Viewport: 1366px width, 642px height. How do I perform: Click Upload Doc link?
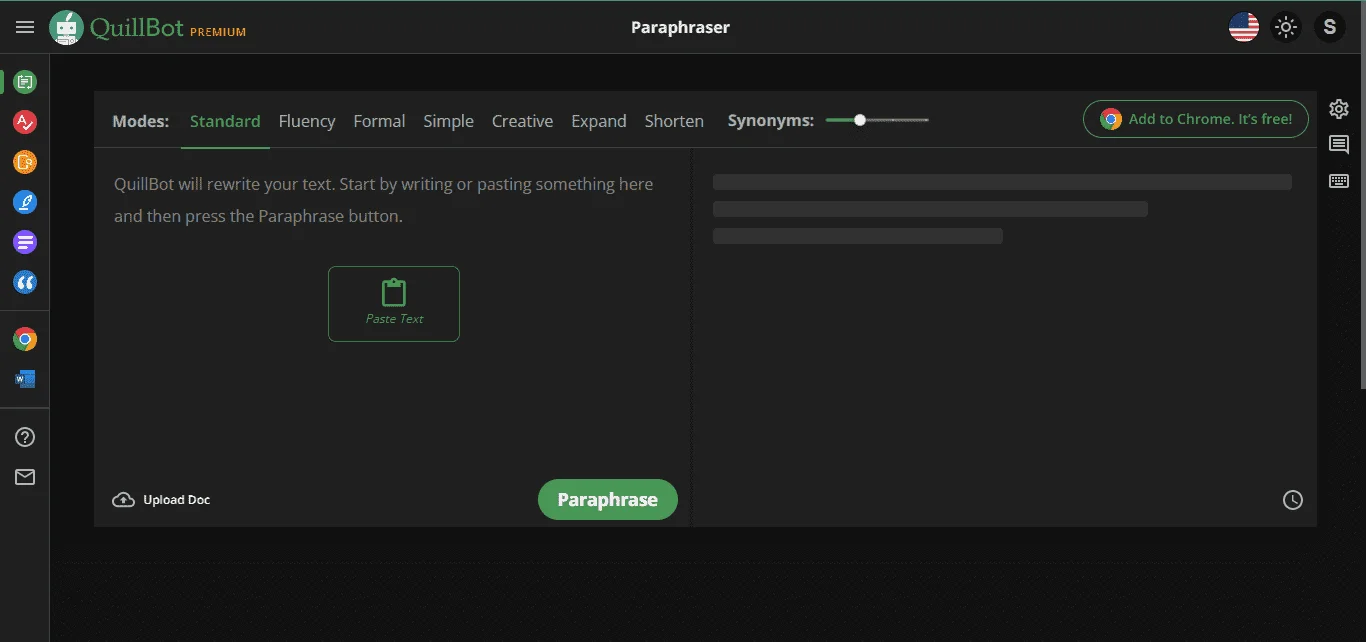click(x=161, y=500)
